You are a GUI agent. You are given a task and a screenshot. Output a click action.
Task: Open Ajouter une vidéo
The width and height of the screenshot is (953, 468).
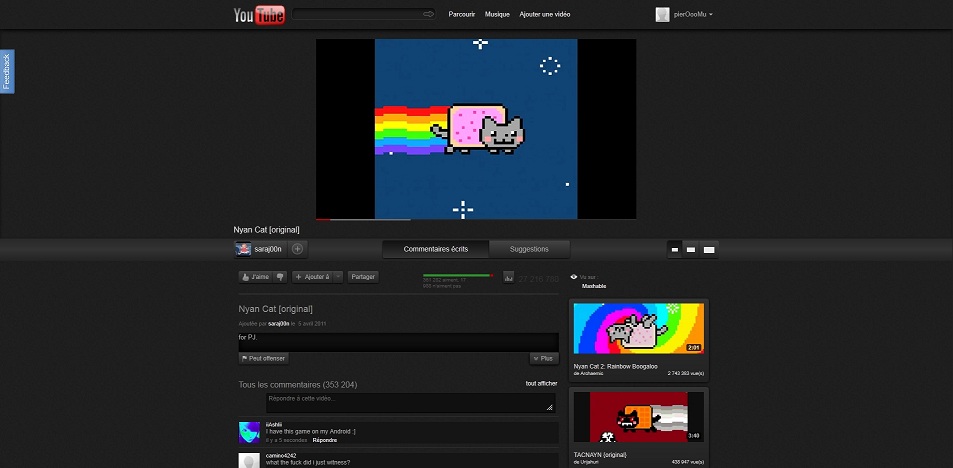(545, 14)
